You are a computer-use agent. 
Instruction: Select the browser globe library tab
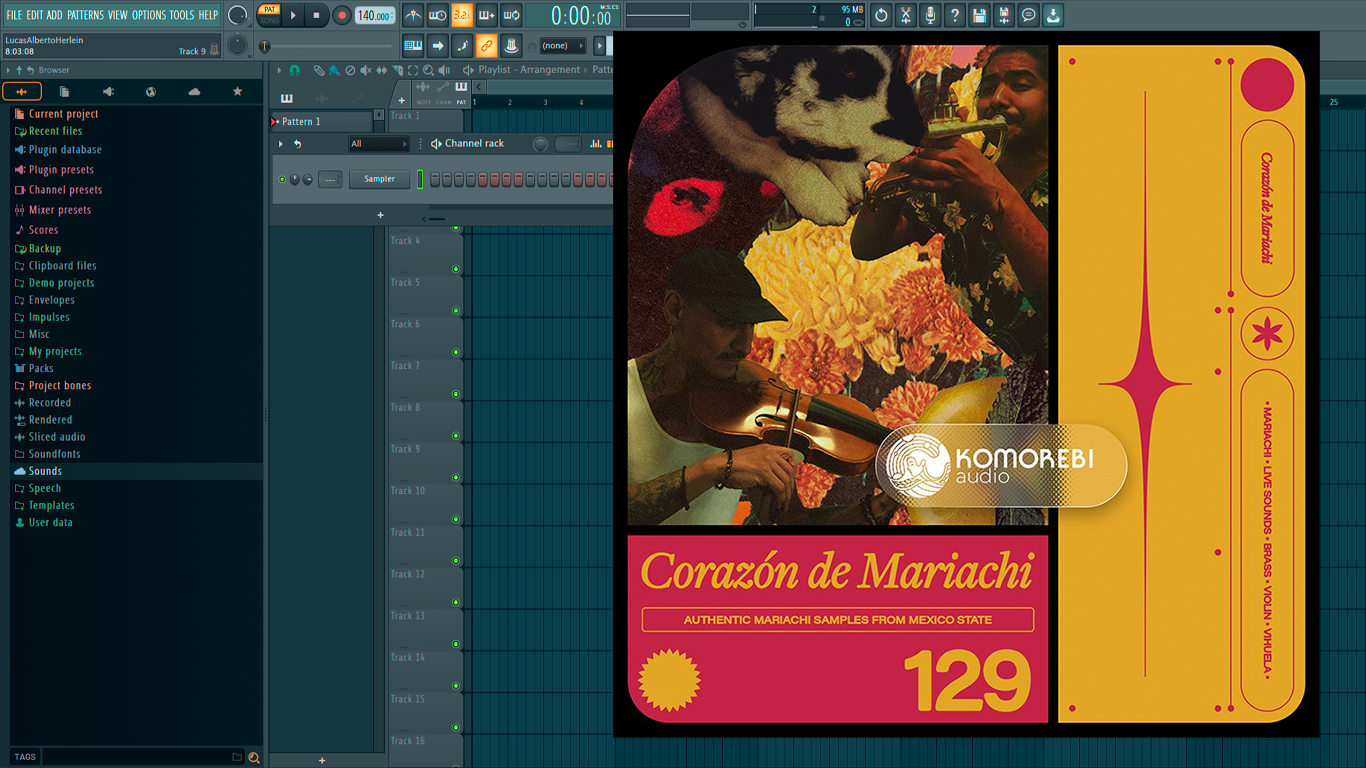(151, 91)
